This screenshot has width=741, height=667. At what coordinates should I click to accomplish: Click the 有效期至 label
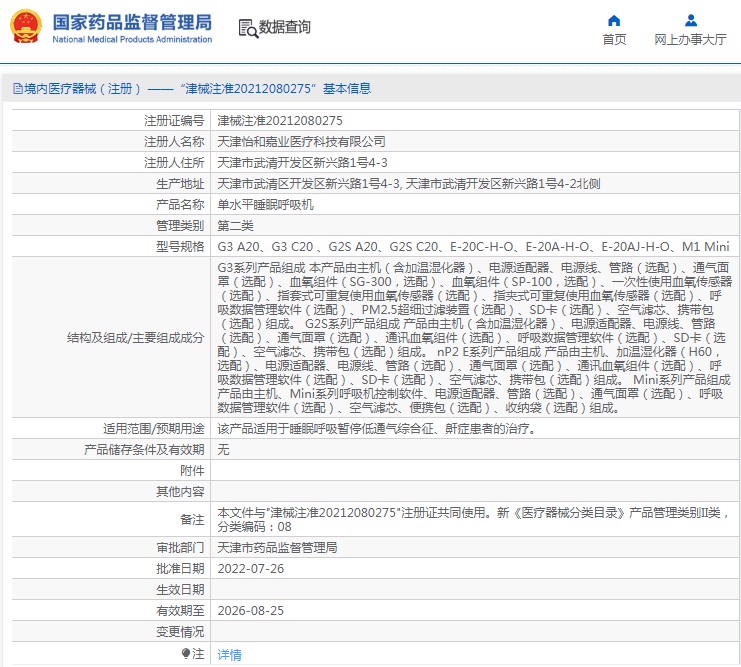click(180, 611)
